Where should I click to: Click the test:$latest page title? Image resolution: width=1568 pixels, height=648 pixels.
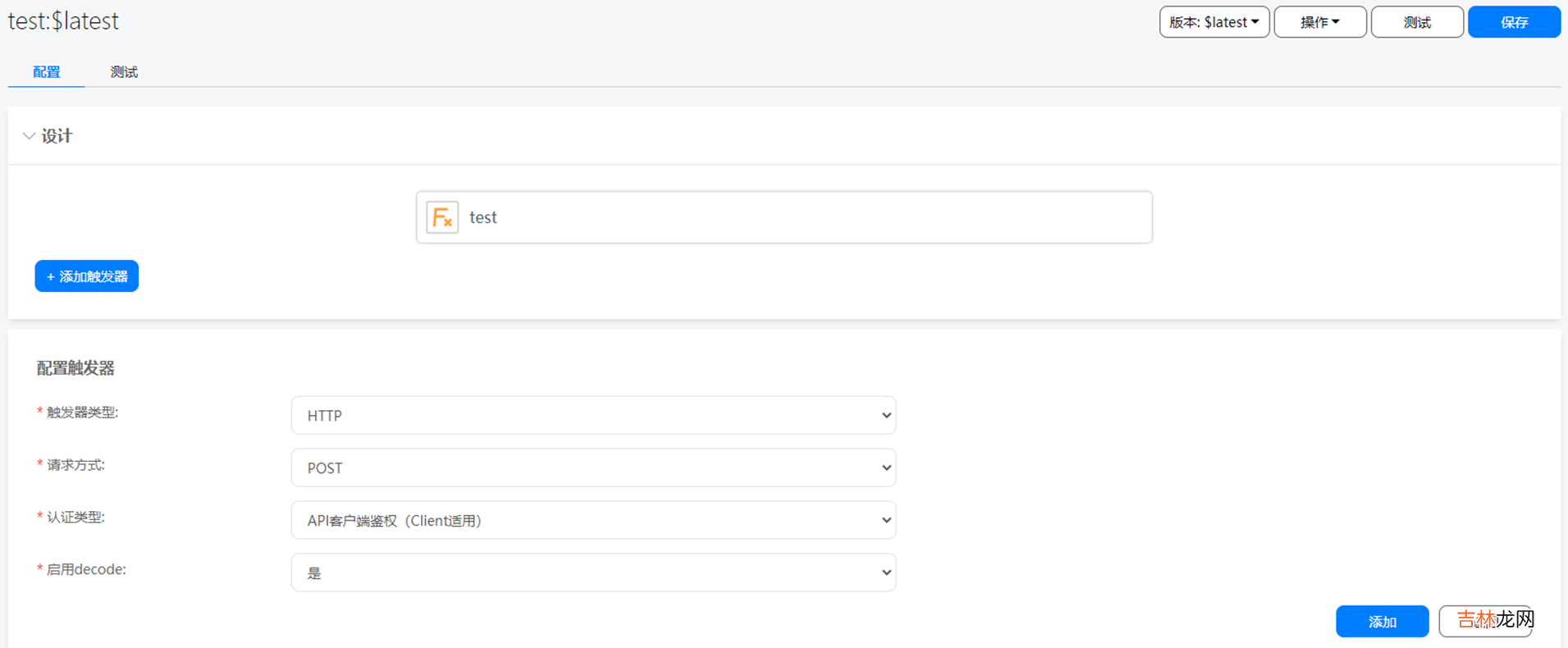click(x=63, y=21)
